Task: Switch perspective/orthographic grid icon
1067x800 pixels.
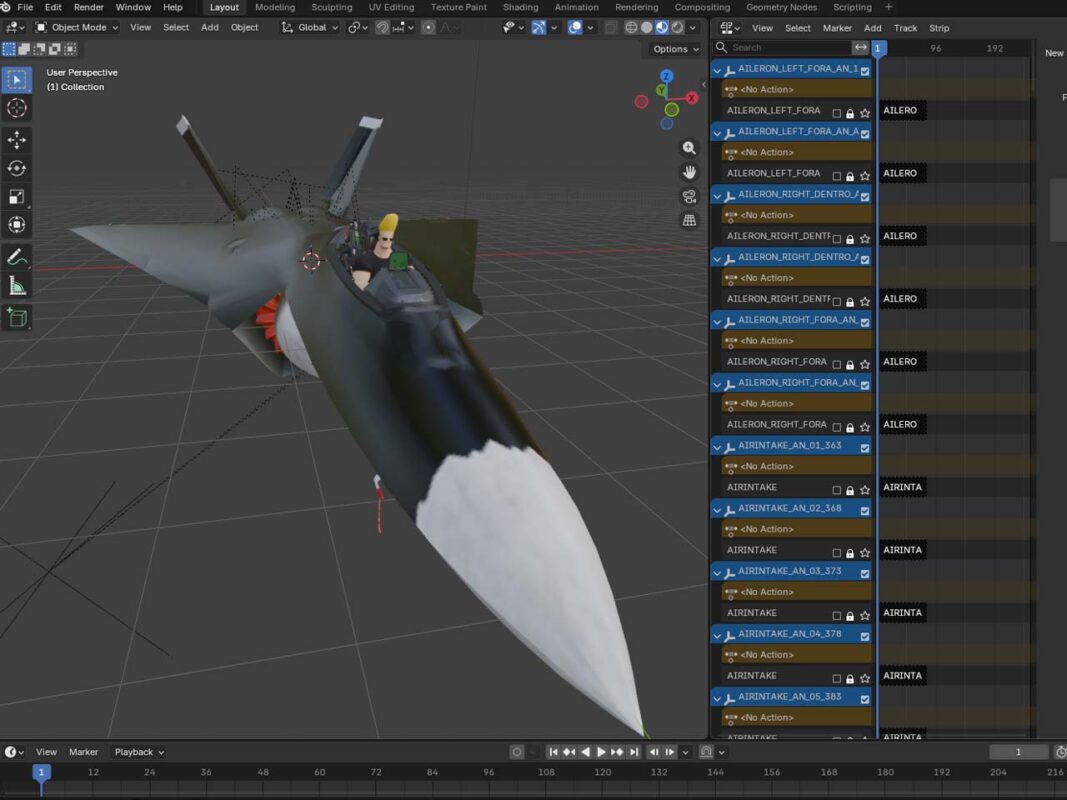Action: pos(689,220)
